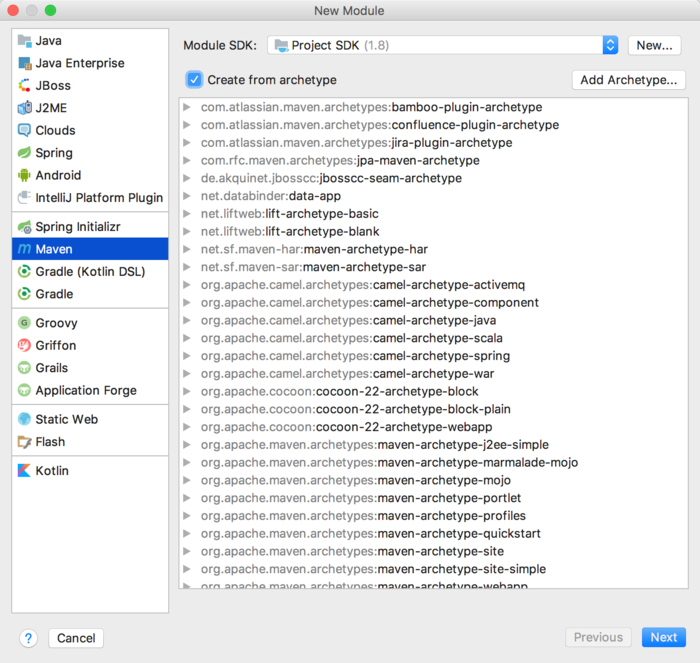Click Add Archetype... button
This screenshot has width=700, height=663.
(x=629, y=80)
